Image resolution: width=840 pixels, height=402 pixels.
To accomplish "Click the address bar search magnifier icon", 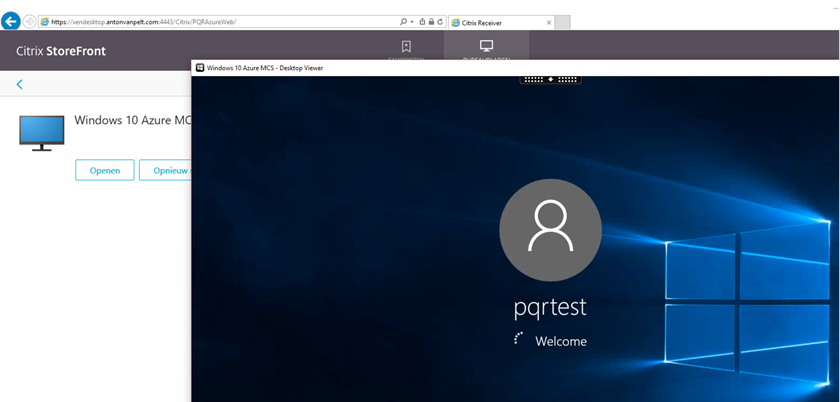I will [x=403, y=22].
